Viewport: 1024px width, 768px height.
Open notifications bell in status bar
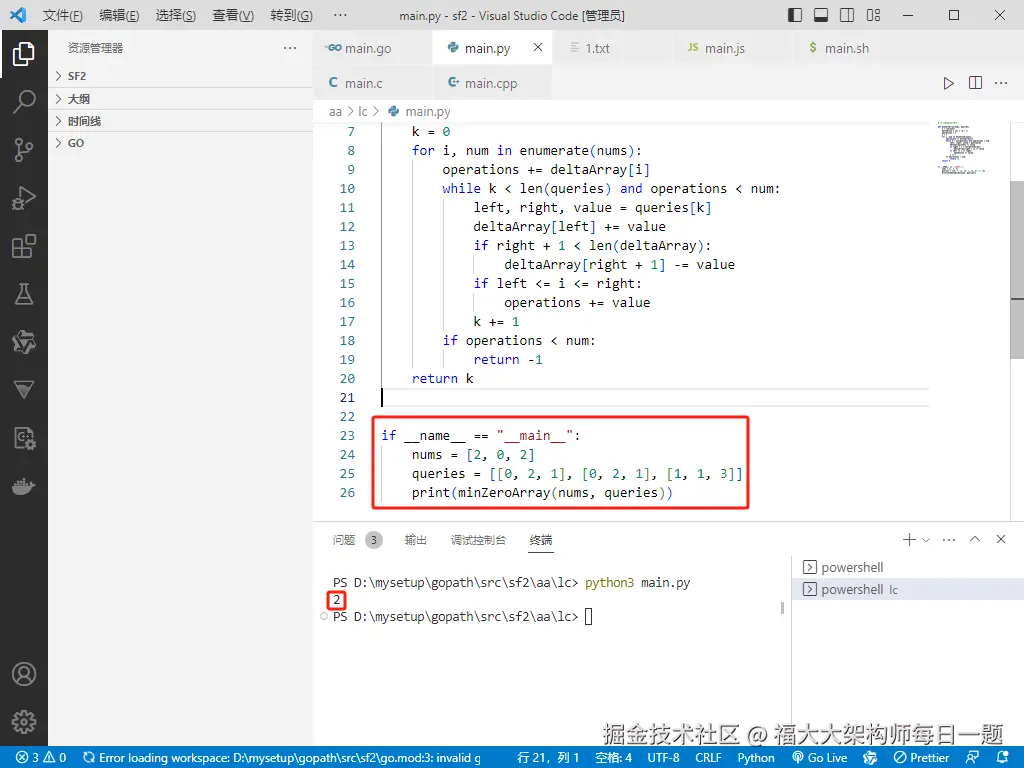(x=1003, y=758)
